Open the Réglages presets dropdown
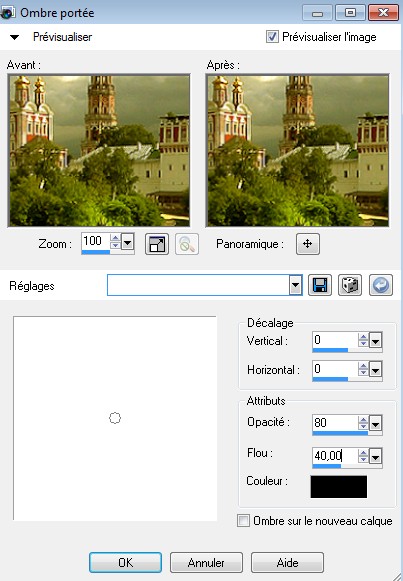 coord(295,285)
